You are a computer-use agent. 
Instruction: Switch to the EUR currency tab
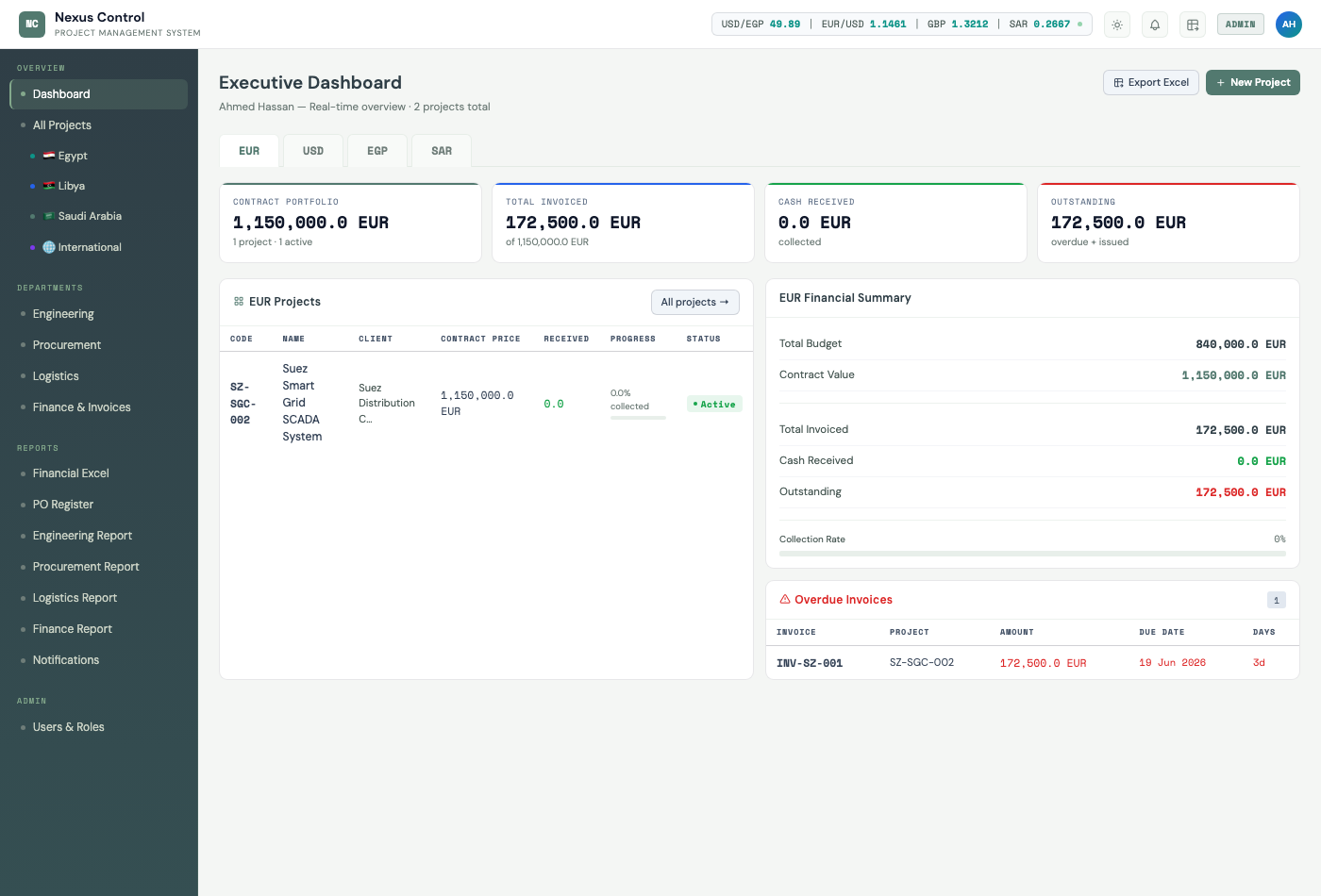point(249,151)
